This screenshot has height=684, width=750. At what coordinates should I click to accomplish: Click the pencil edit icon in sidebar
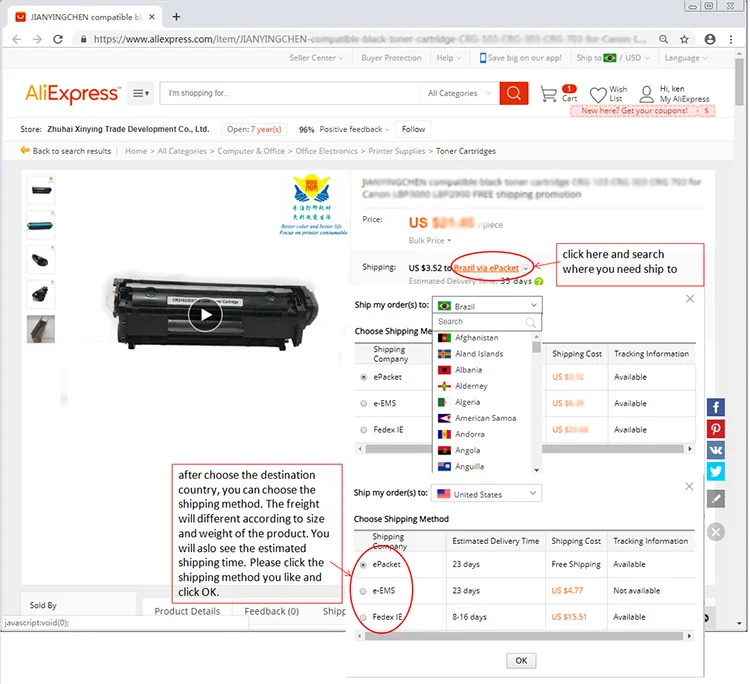pyautogui.click(x=716, y=499)
